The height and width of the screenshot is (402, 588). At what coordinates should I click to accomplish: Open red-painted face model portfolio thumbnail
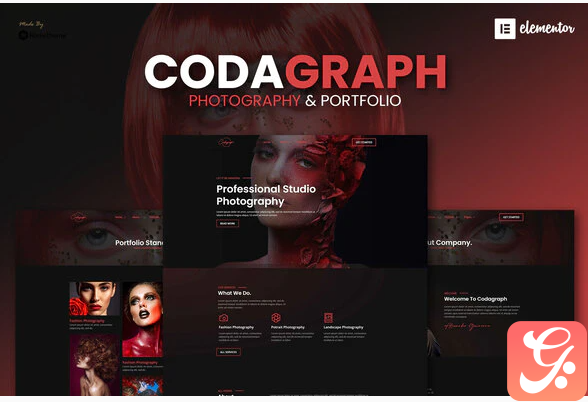pyautogui.click(x=142, y=319)
